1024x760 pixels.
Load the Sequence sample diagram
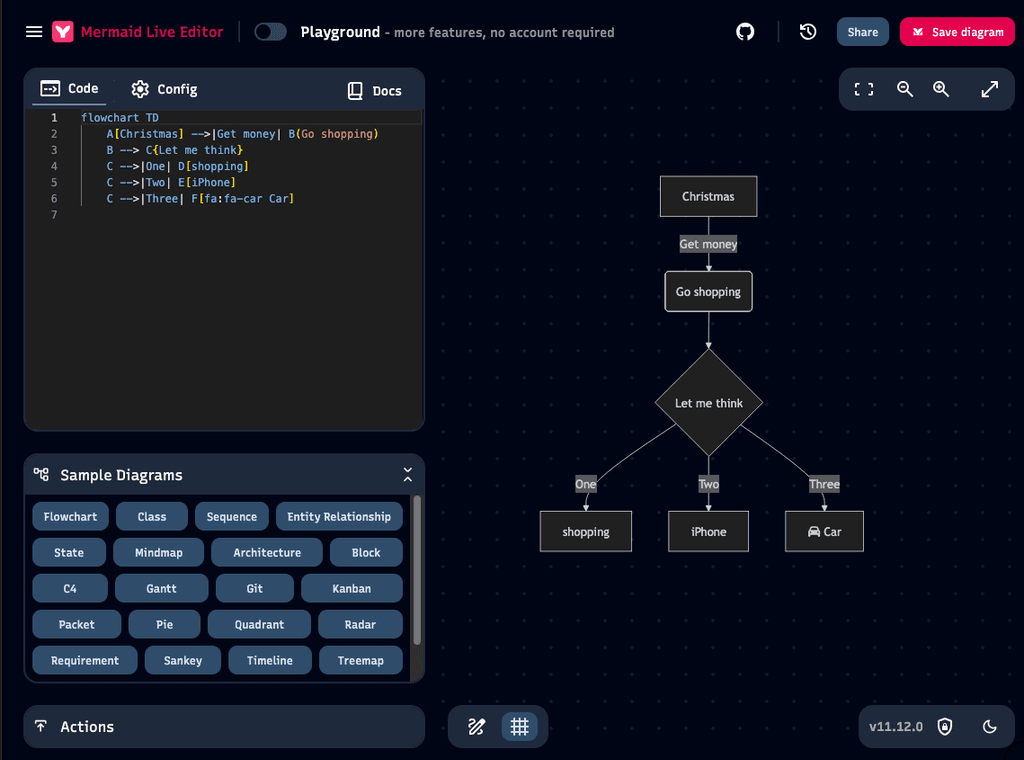232,517
